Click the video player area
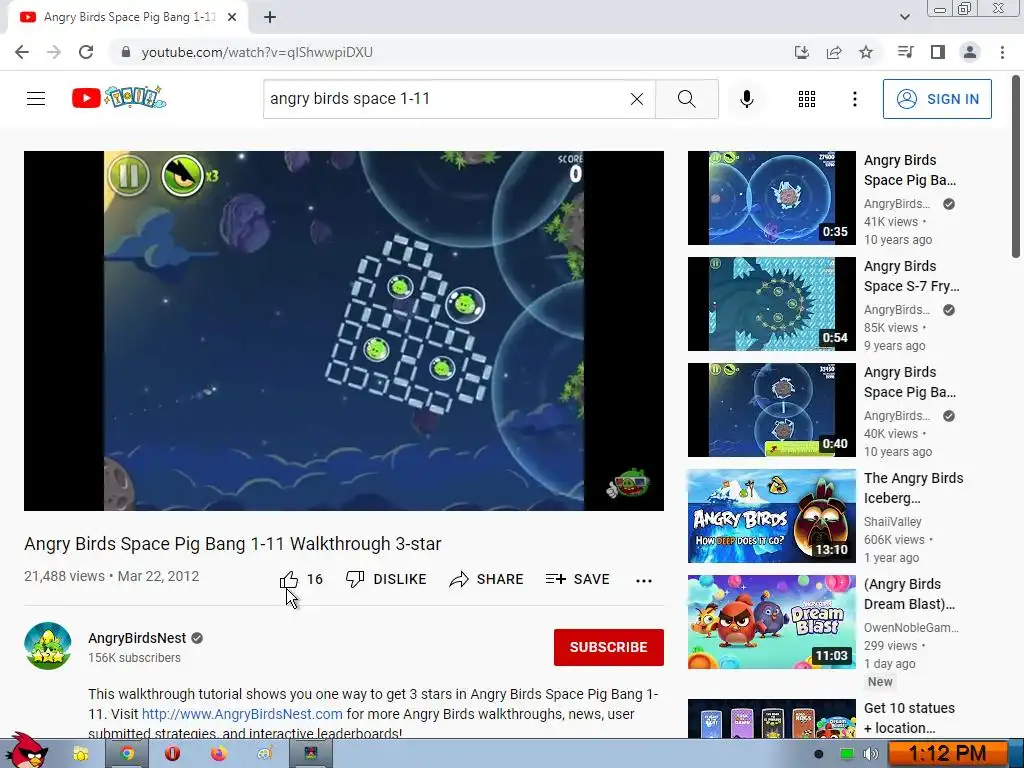This screenshot has width=1024, height=768. [x=344, y=330]
